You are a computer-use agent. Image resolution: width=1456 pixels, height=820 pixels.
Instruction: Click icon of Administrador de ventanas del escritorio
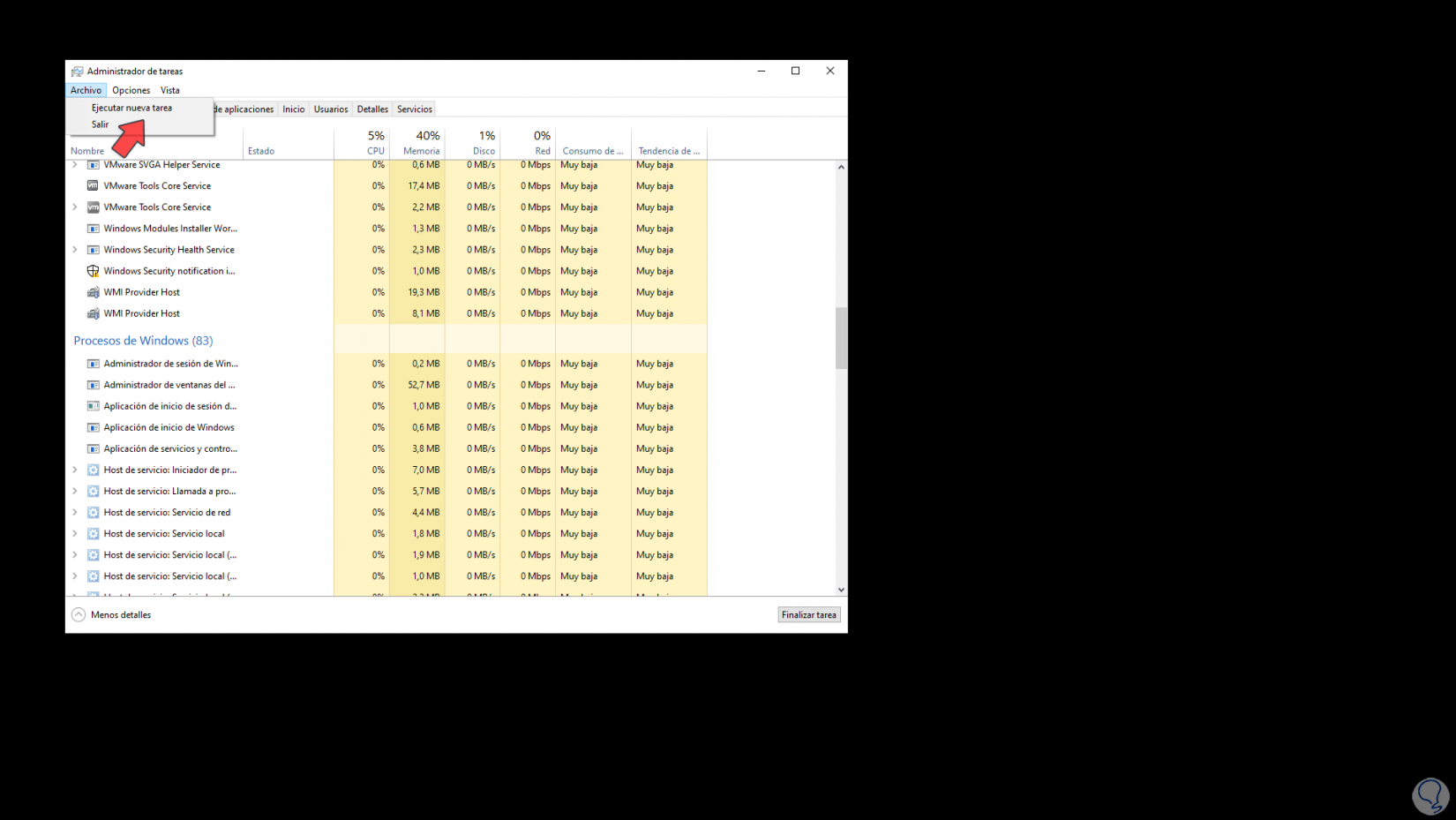coord(93,385)
